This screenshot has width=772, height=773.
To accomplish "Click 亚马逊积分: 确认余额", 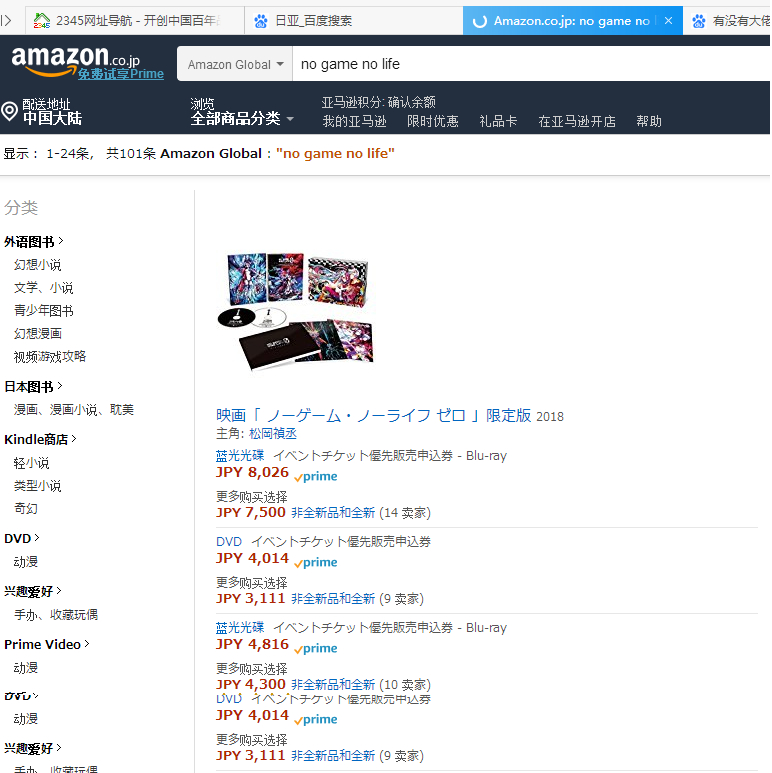I will [x=379, y=102].
